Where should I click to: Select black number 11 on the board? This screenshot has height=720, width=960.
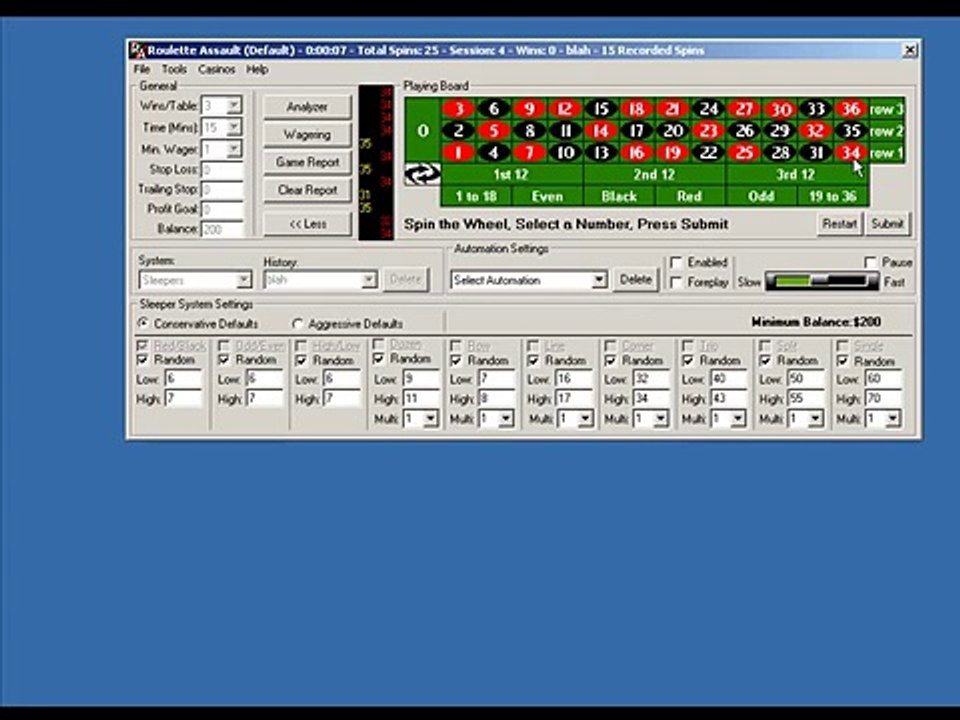pyautogui.click(x=565, y=131)
